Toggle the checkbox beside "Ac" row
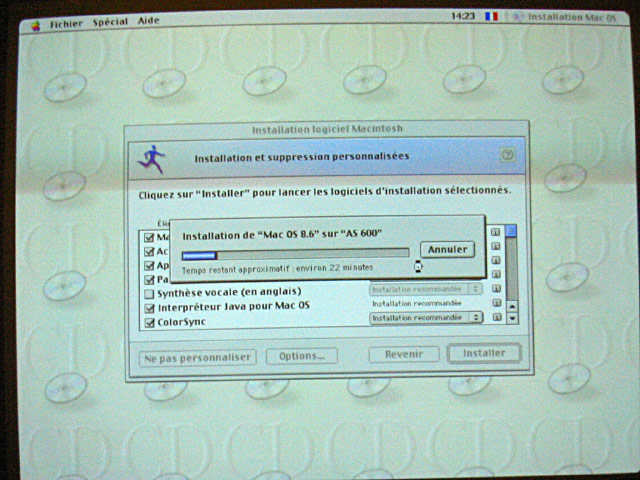 click(x=149, y=251)
